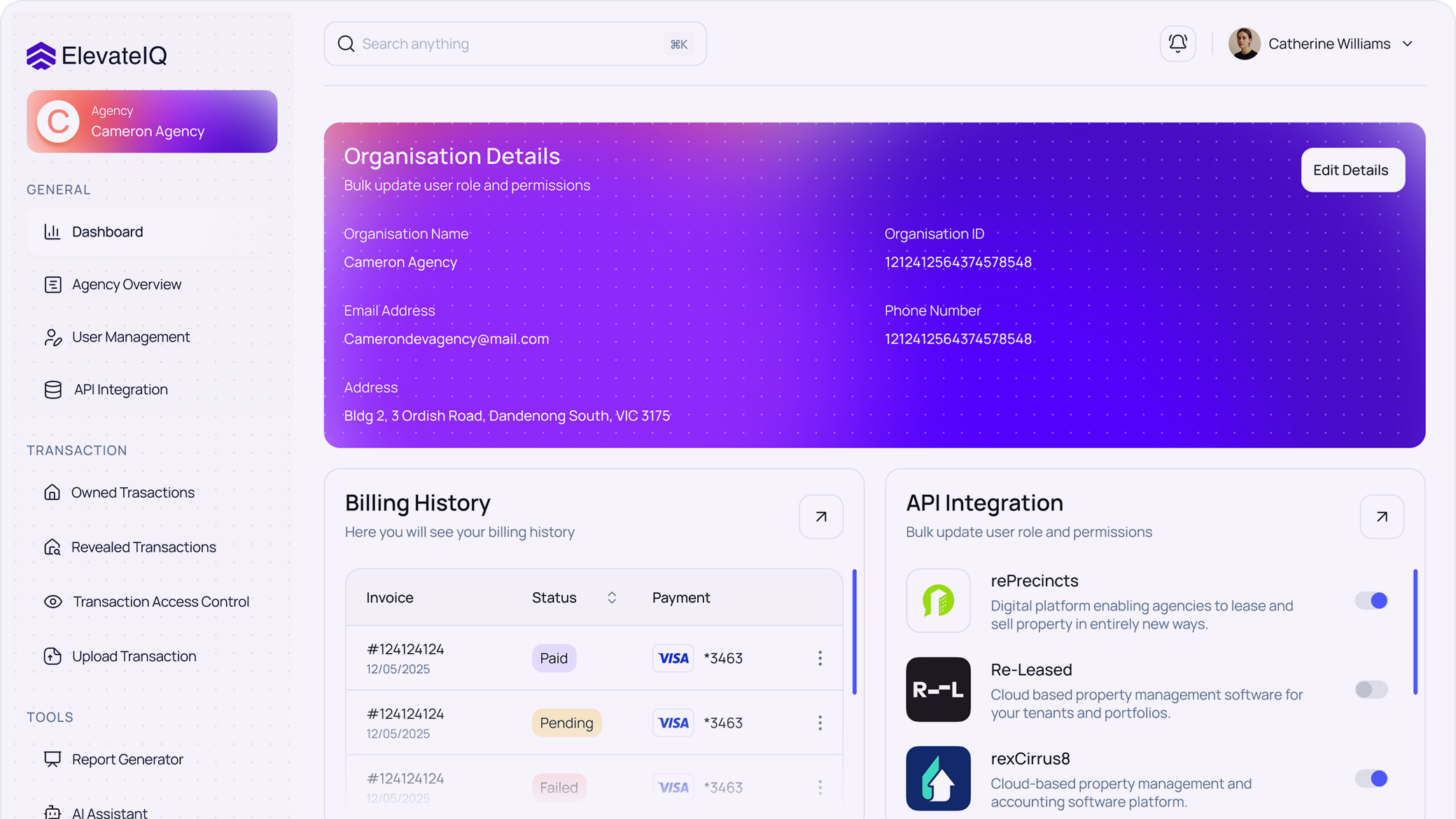The height and width of the screenshot is (819, 1456).
Task: Click the Organisation ID value
Action: pos(958,262)
